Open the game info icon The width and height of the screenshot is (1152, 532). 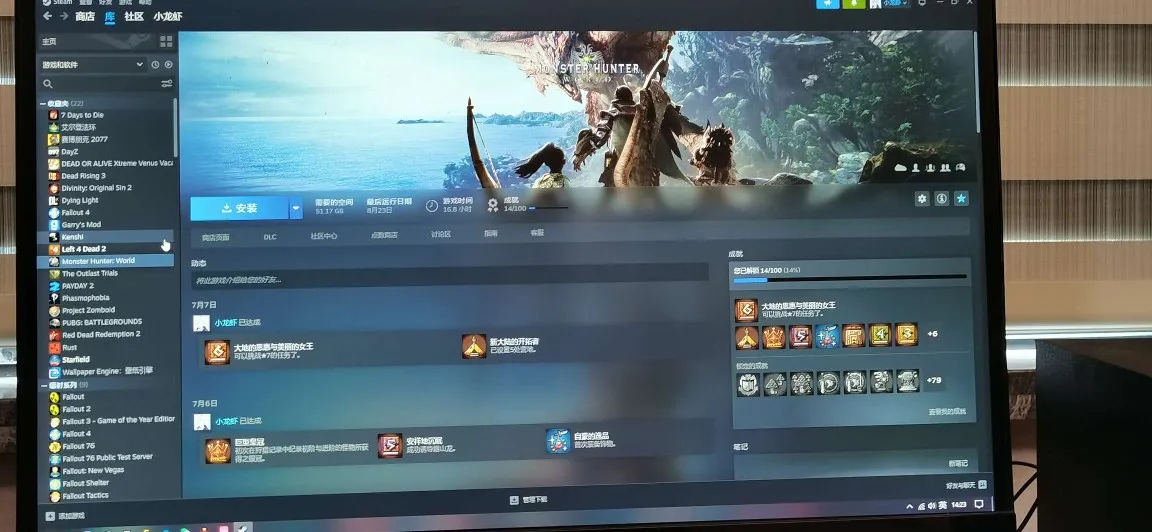coord(941,199)
